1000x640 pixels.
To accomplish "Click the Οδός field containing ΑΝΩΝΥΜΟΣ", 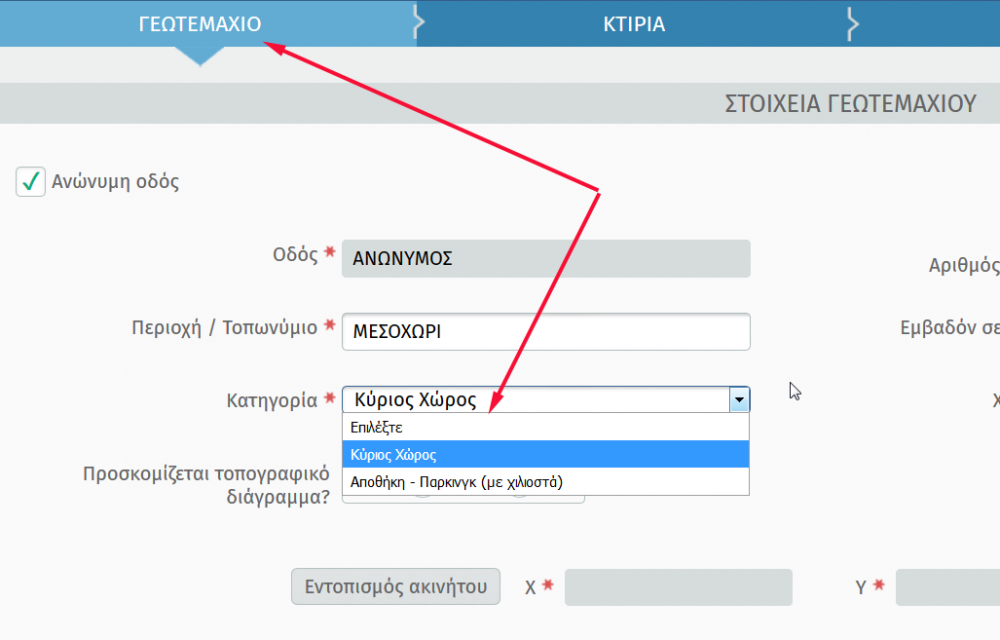I will [546, 258].
